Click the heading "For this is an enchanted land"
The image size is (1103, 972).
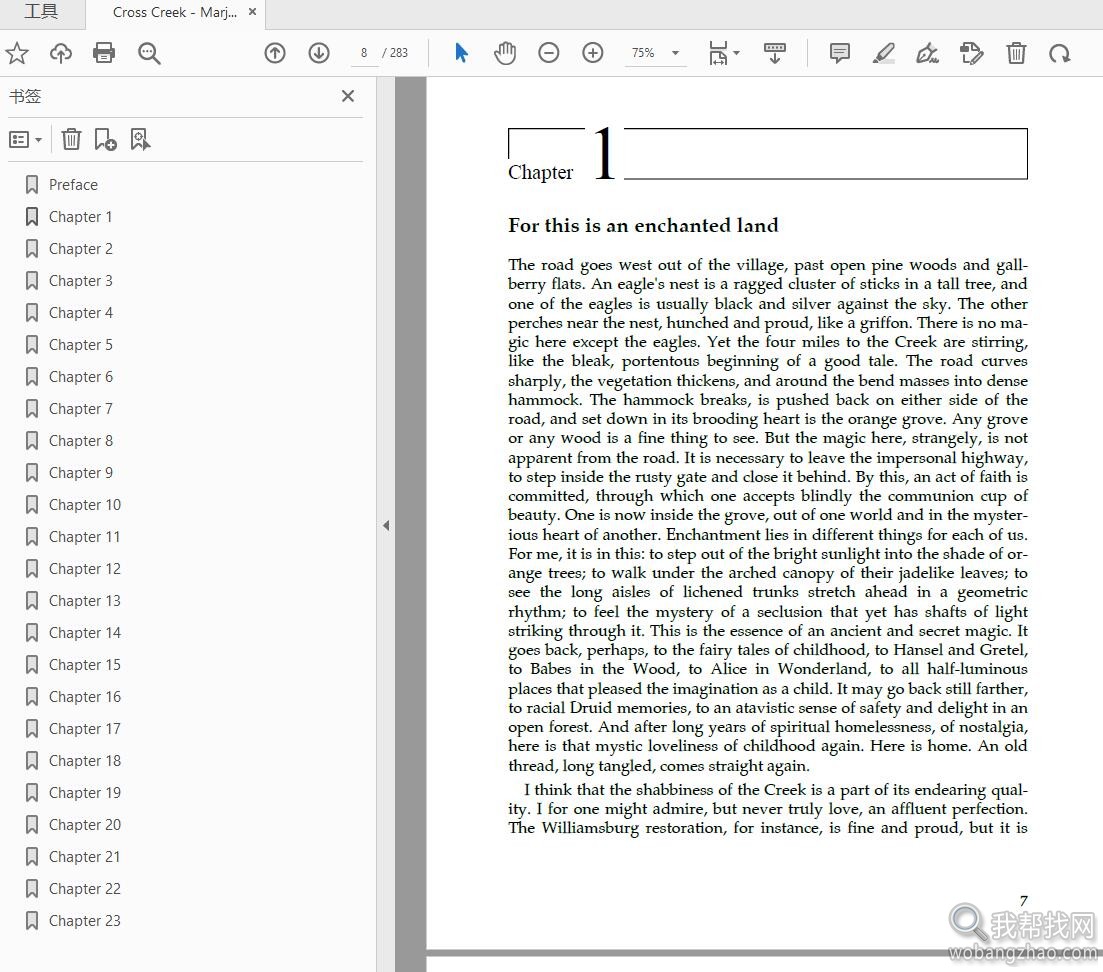643,225
